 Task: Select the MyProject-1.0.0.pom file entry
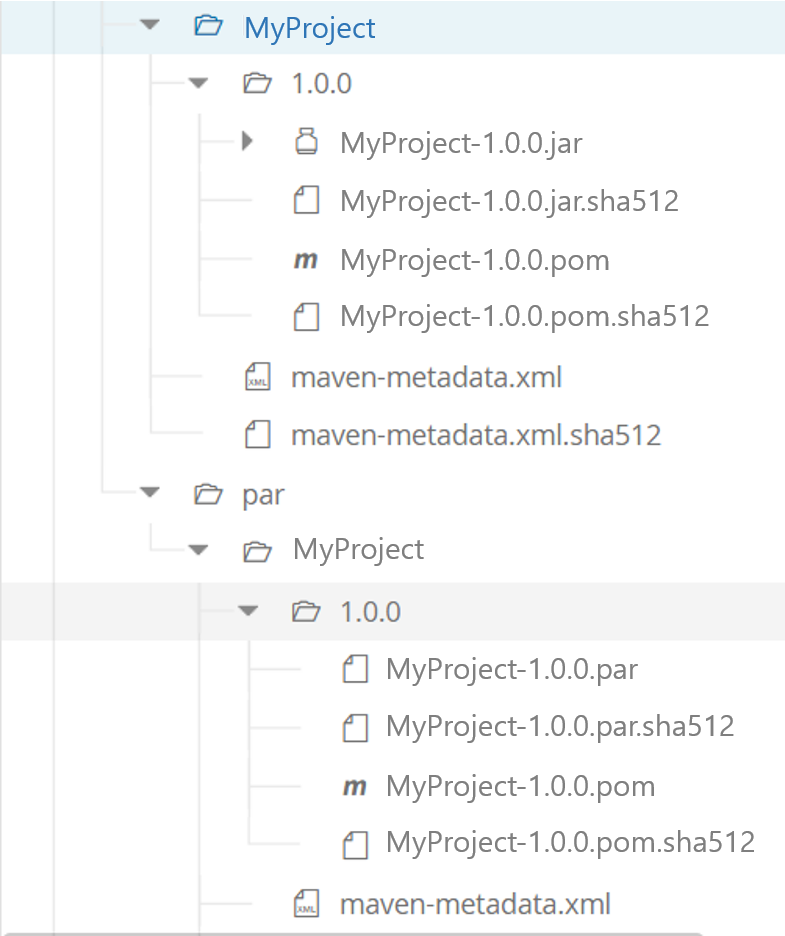point(475,259)
